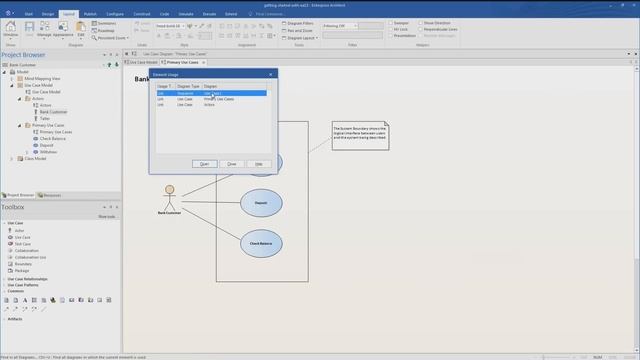The image size is (640, 360).
Task: Click the Edit clipboard icon
Action: coord(81,29)
